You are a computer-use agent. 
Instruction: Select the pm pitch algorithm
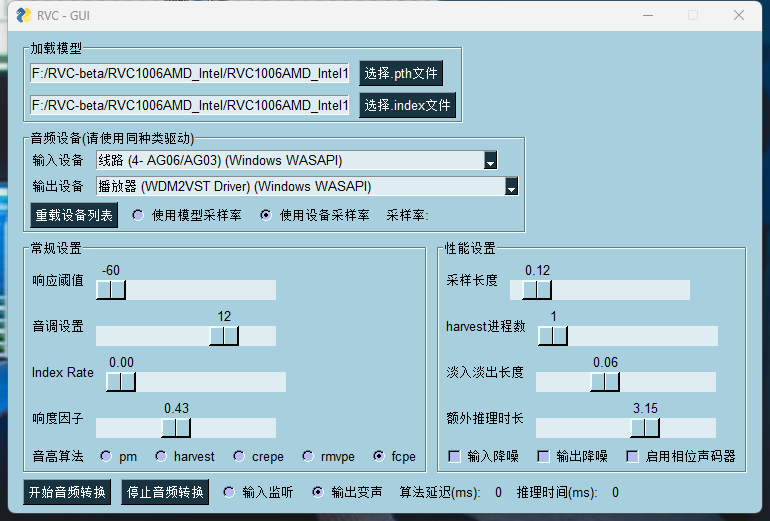coord(106,457)
